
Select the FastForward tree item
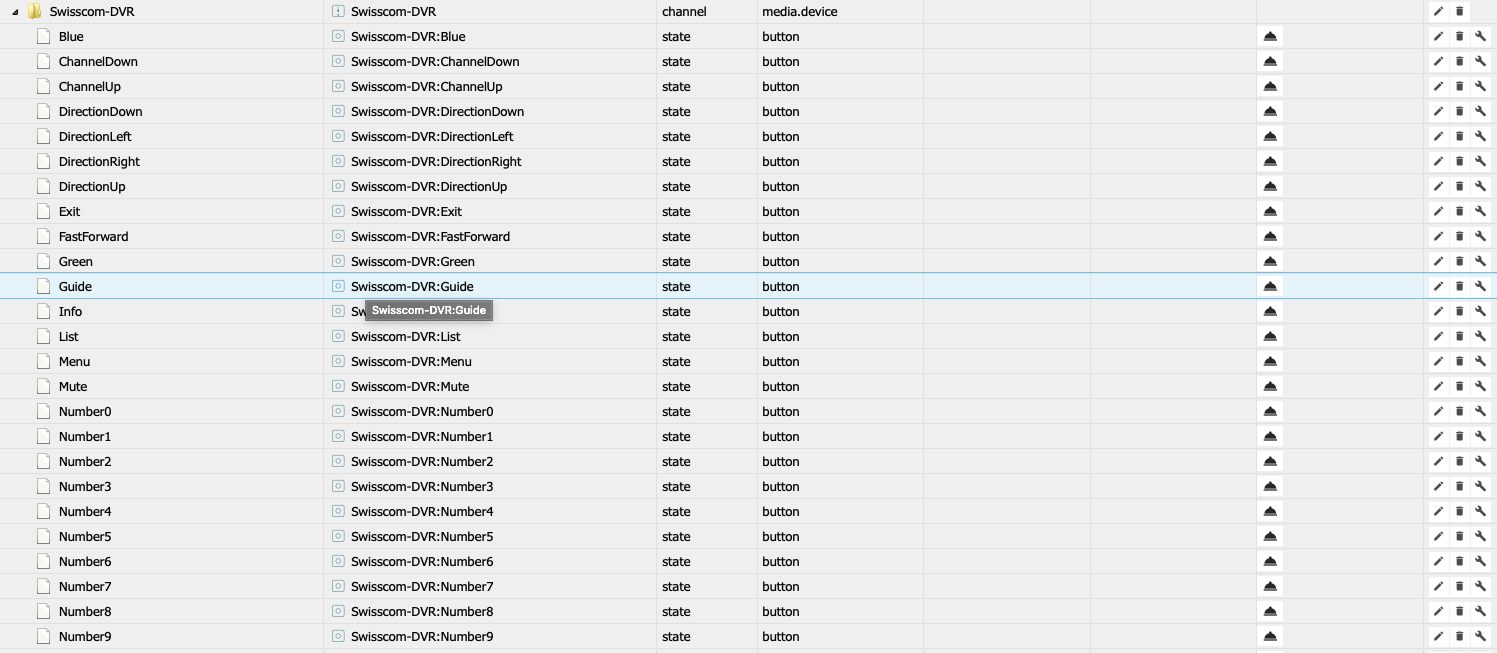93,236
